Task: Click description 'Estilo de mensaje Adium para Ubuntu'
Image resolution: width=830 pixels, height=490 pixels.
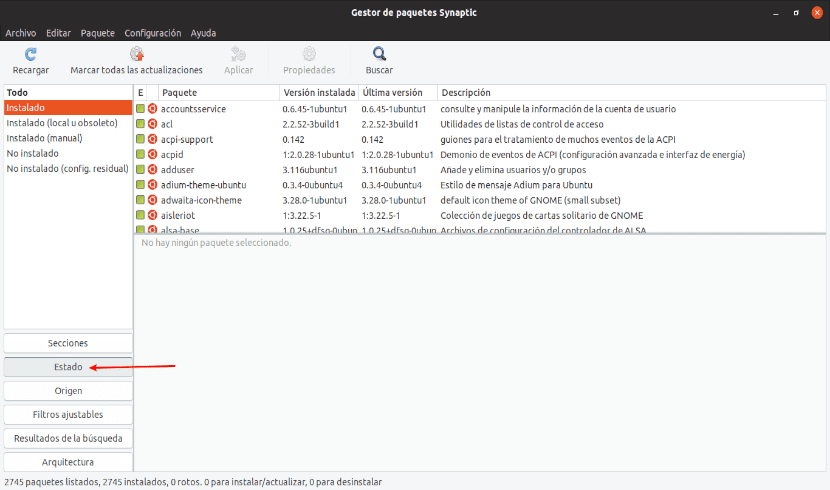Action: [x=516, y=185]
